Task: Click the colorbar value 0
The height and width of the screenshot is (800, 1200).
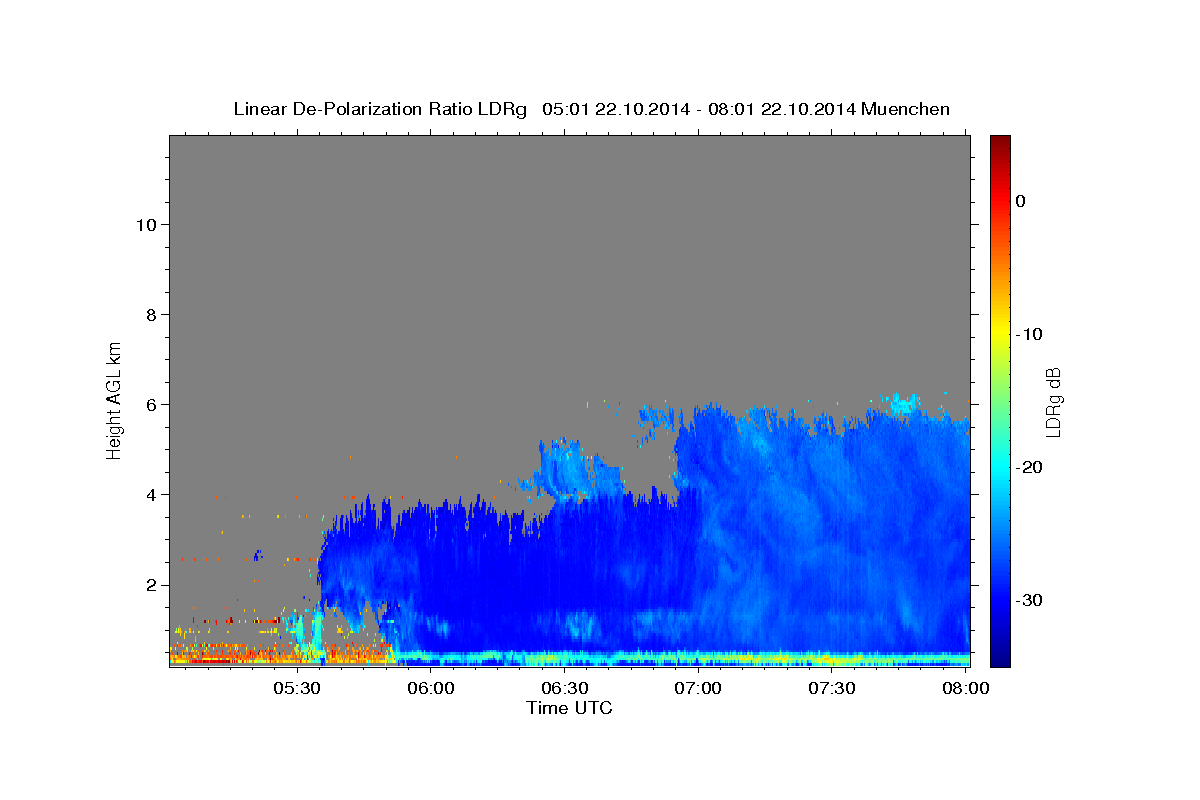Action: [x=1021, y=201]
